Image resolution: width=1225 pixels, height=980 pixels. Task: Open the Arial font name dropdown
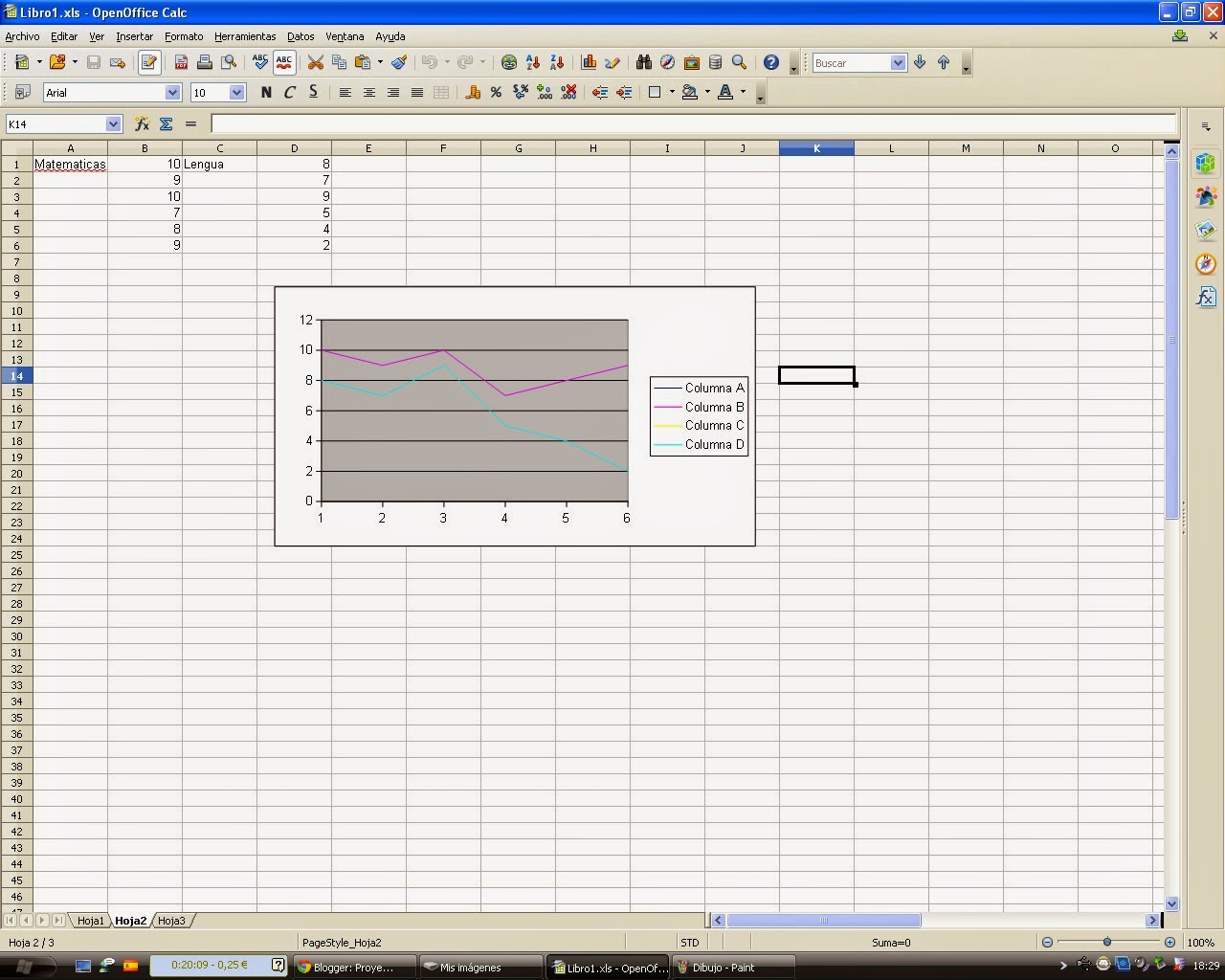pyautogui.click(x=172, y=92)
